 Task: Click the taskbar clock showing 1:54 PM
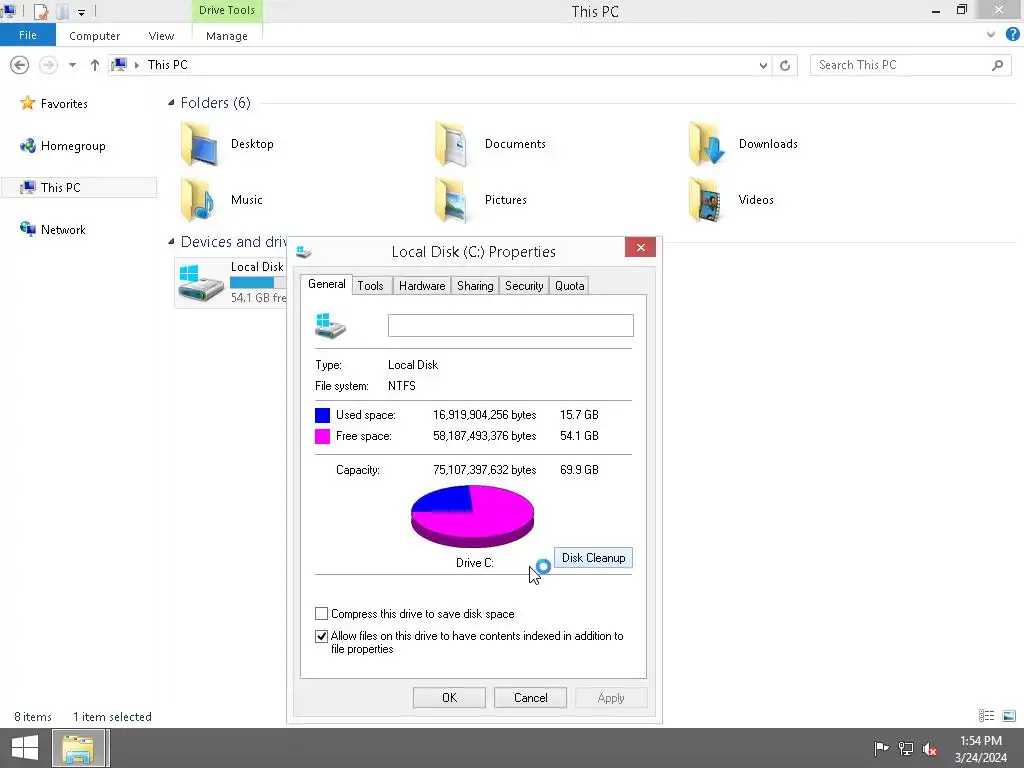(x=980, y=748)
